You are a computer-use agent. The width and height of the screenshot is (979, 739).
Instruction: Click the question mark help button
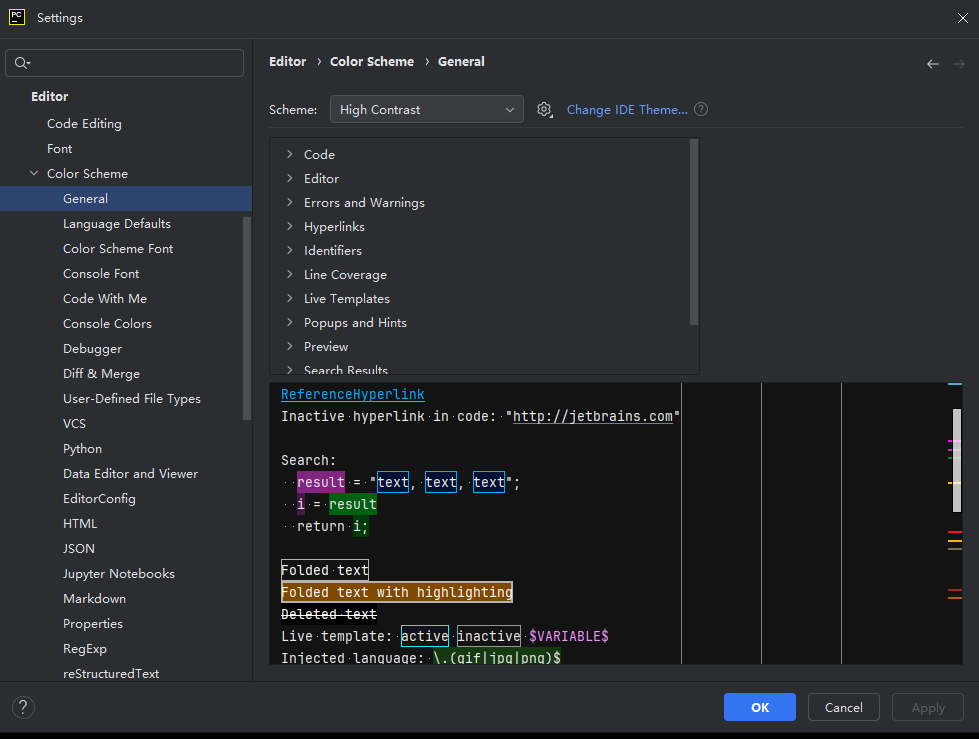[23, 707]
